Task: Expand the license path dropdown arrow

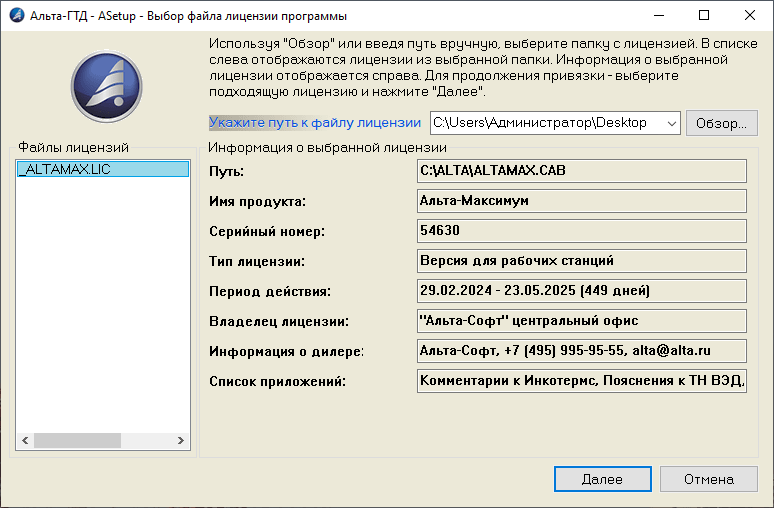Action: click(670, 123)
